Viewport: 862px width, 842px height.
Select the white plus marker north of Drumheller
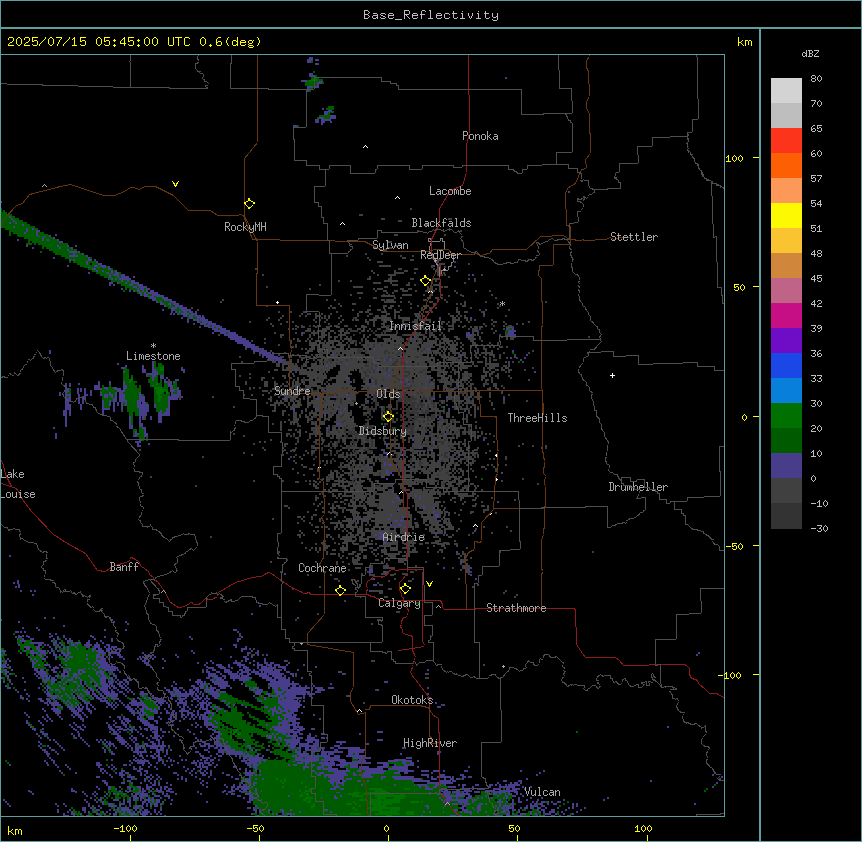(x=612, y=375)
